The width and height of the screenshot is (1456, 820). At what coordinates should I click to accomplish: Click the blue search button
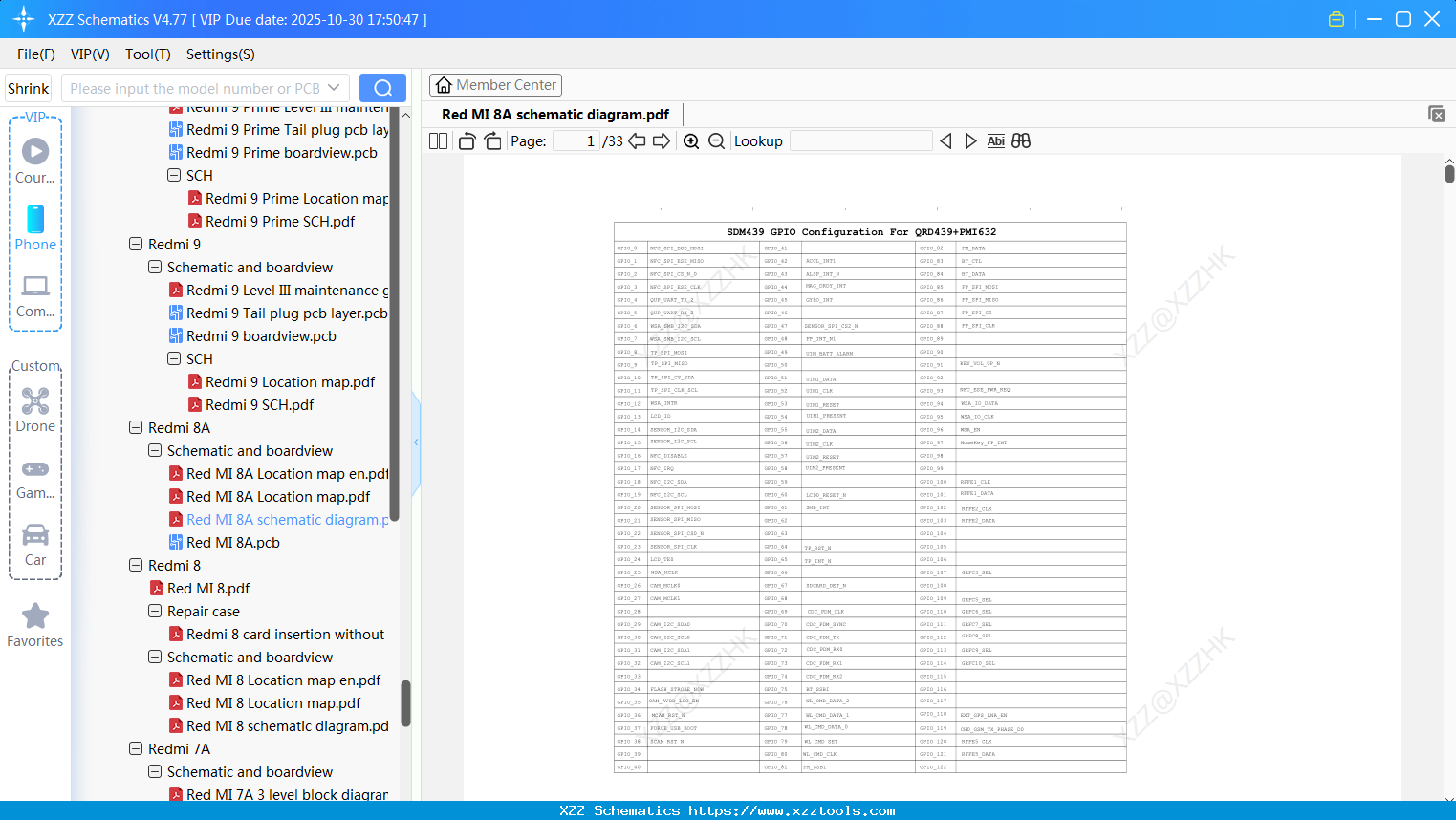(382, 88)
